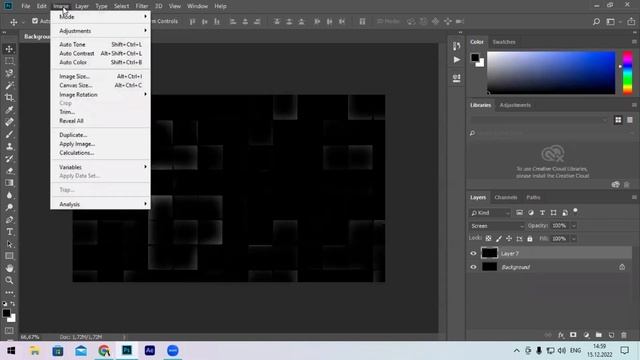Select the Rectangular Marquee tool
The height and width of the screenshot is (360, 640).
point(9,61)
